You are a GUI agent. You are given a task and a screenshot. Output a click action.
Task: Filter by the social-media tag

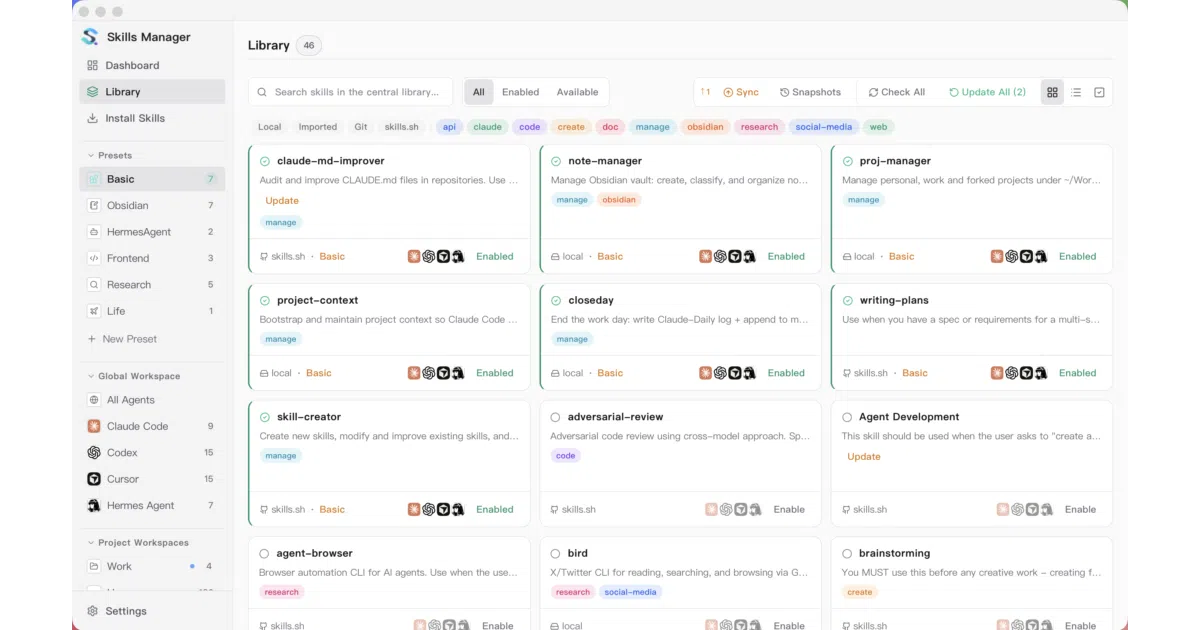coord(823,127)
